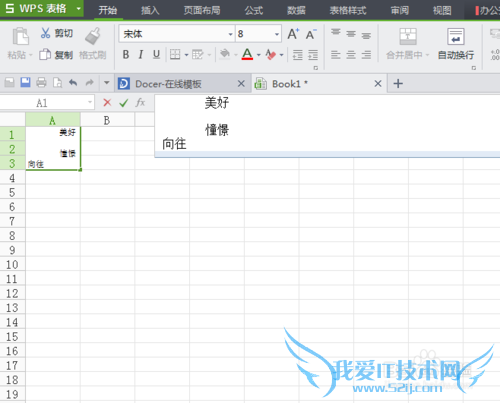Center text horizontally
Screen dimensions: 500x403
(x=351, y=55)
